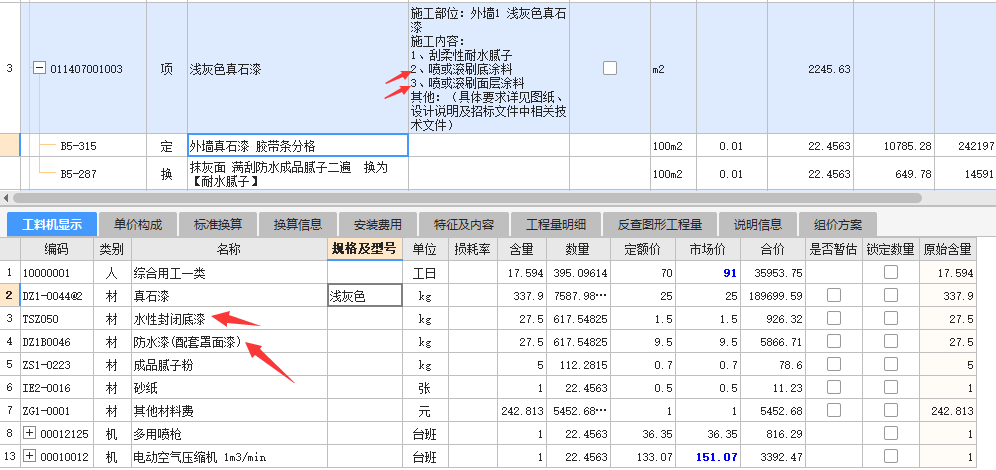
Task: Select code DZ1B0046 cell
Action: point(57,342)
